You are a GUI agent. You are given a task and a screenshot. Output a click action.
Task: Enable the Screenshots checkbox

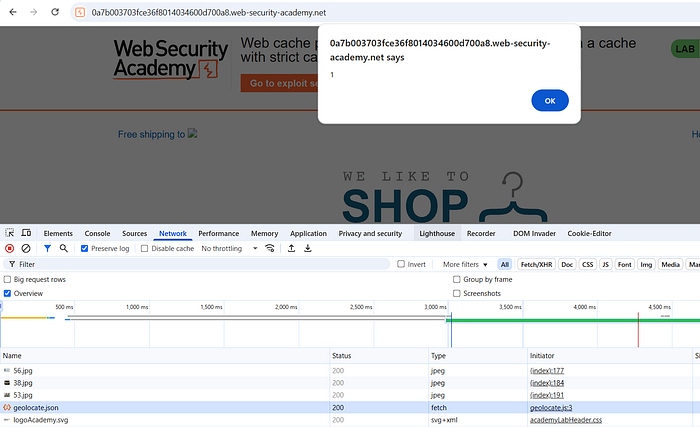[456, 293]
